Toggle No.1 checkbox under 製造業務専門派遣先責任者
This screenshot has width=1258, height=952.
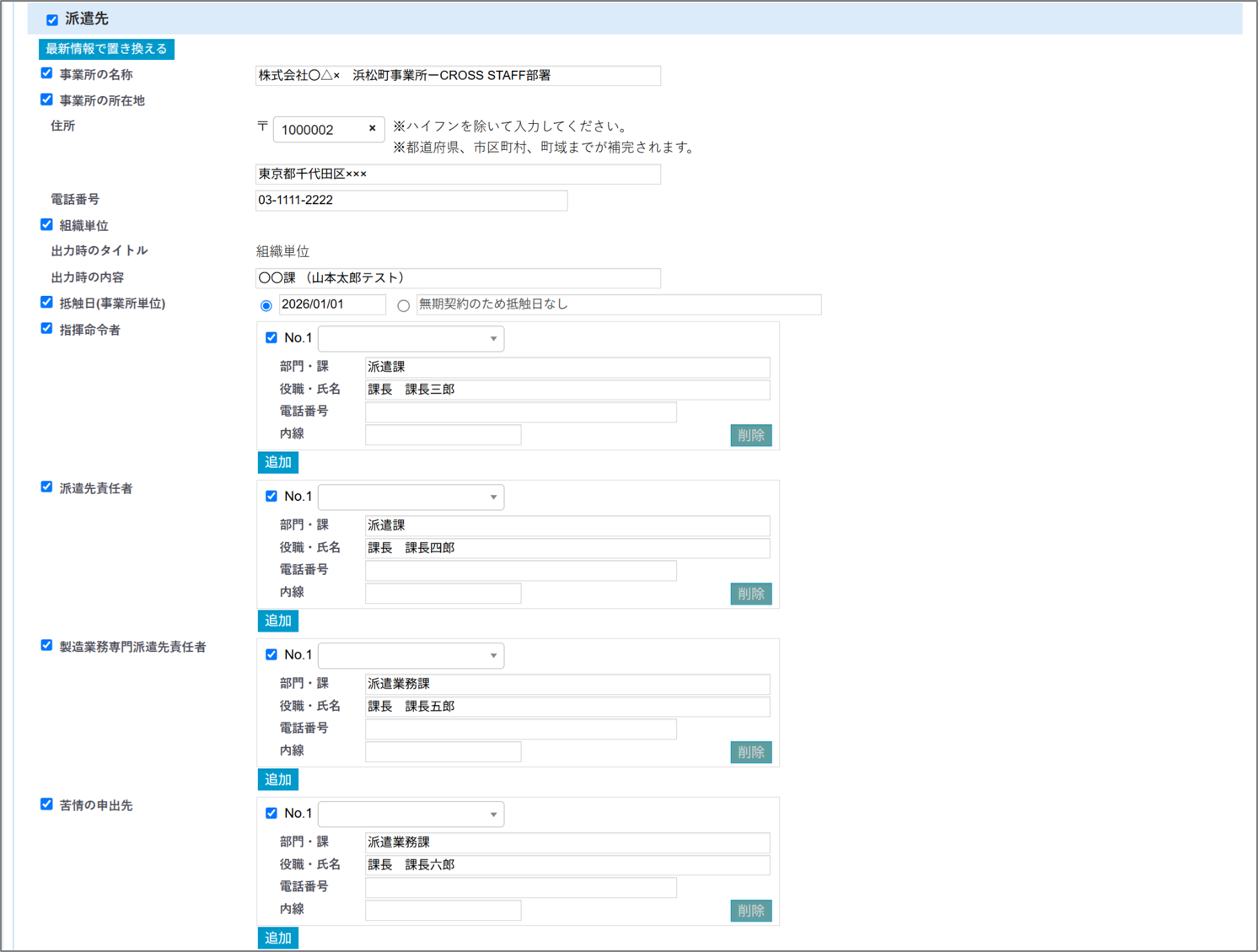[x=271, y=654]
